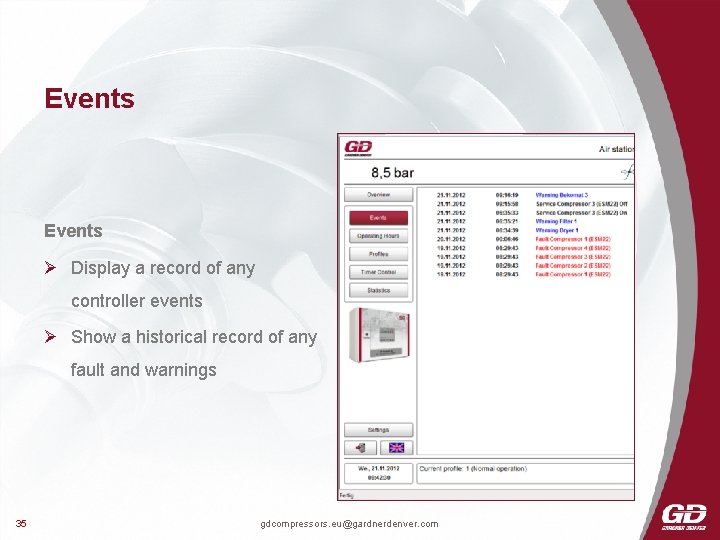
Task: Open the Profiles page
Action: pos(378,254)
